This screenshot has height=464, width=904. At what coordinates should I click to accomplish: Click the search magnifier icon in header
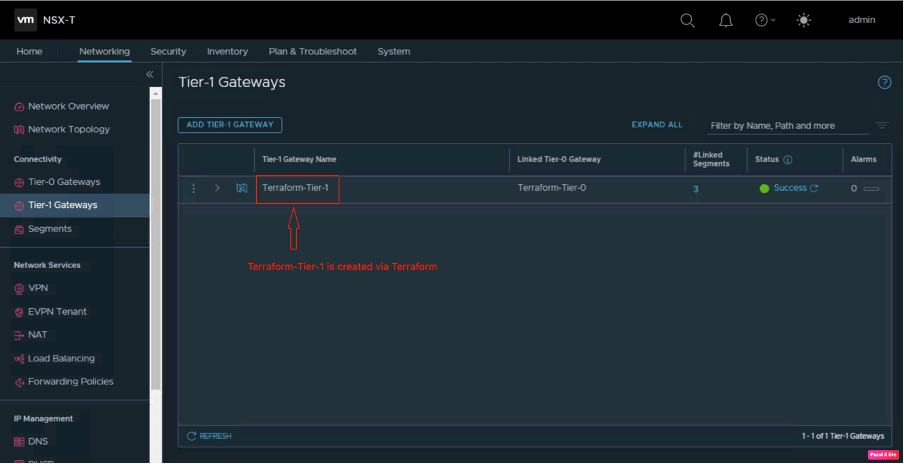pos(687,20)
